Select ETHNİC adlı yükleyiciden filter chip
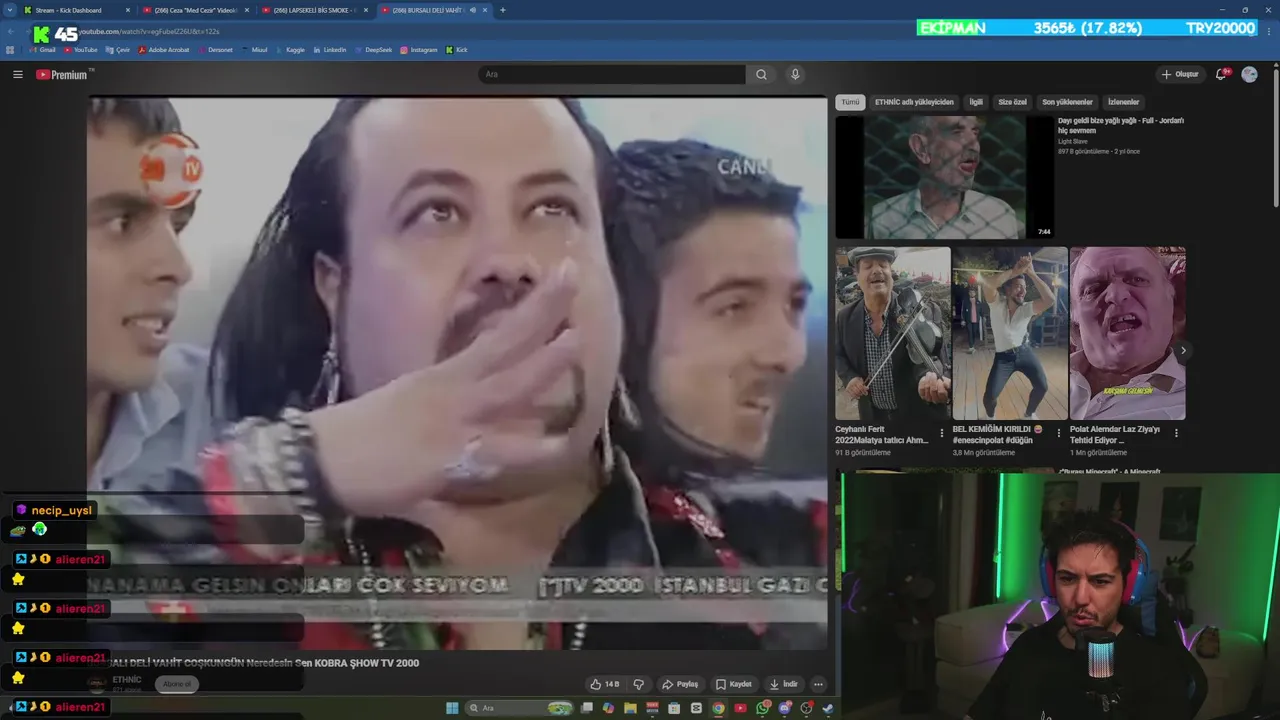This screenshot has width=1280, height=720. click(914, 102)
